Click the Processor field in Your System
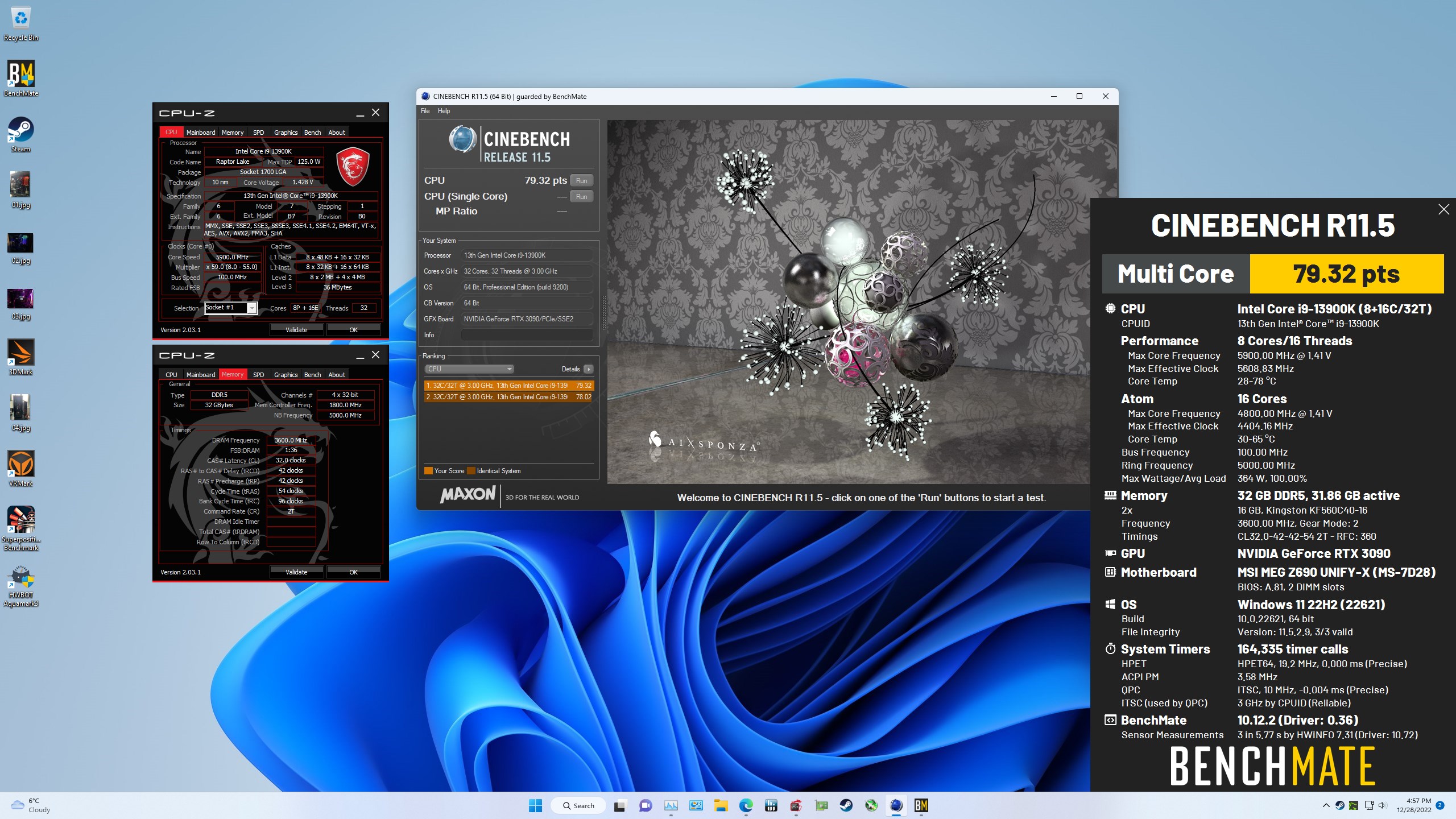 527,255
